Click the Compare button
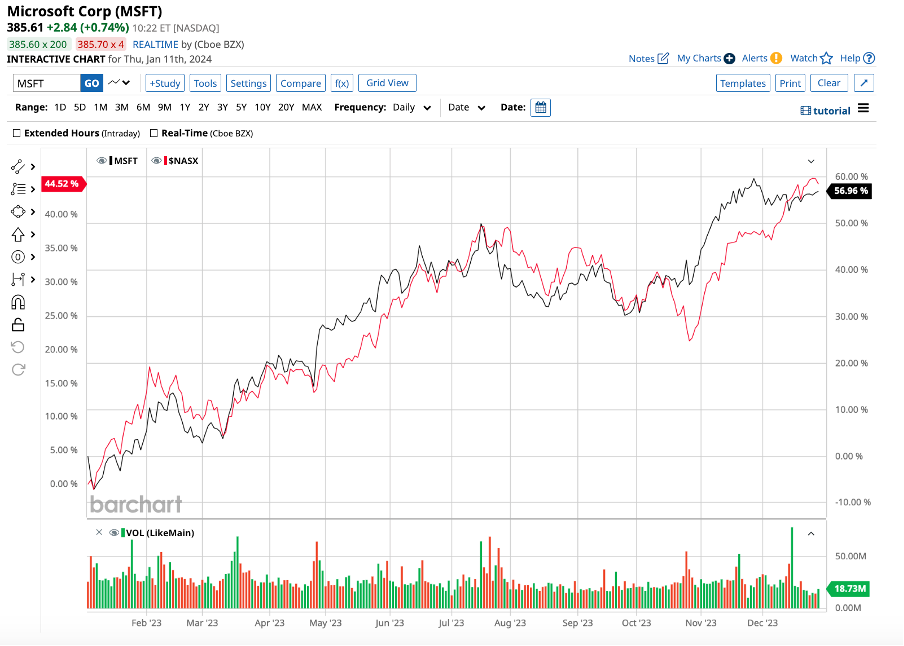This screenshot has width=904, height=646. tap(300, 83)
